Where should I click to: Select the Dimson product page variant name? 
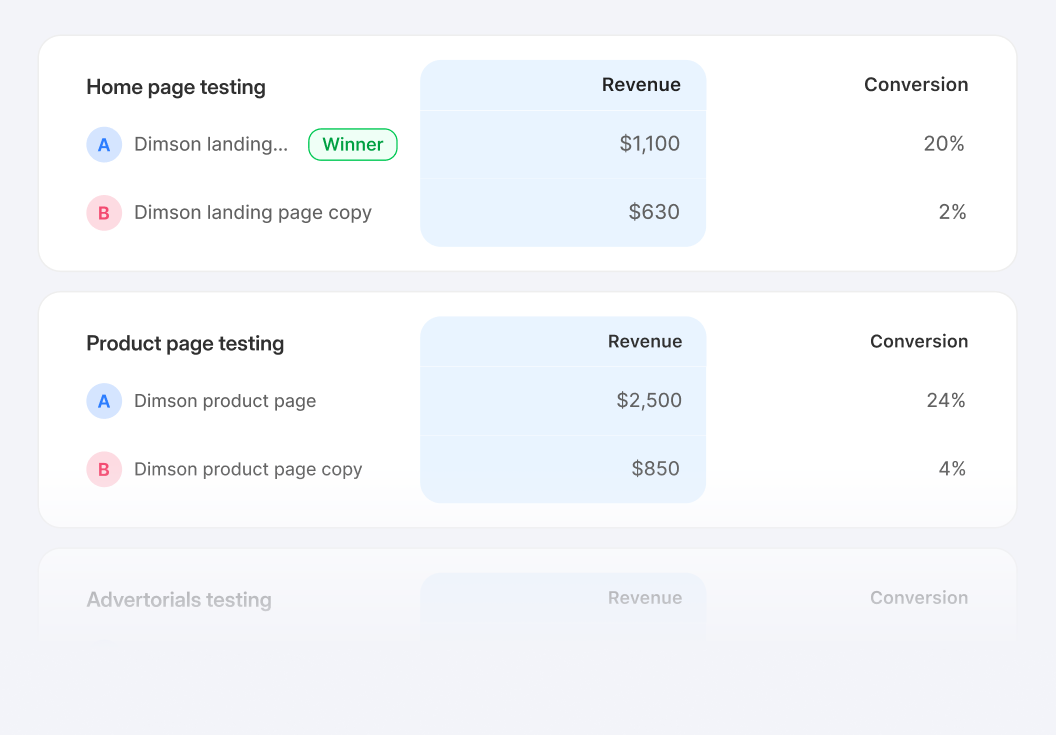point(225,401)
